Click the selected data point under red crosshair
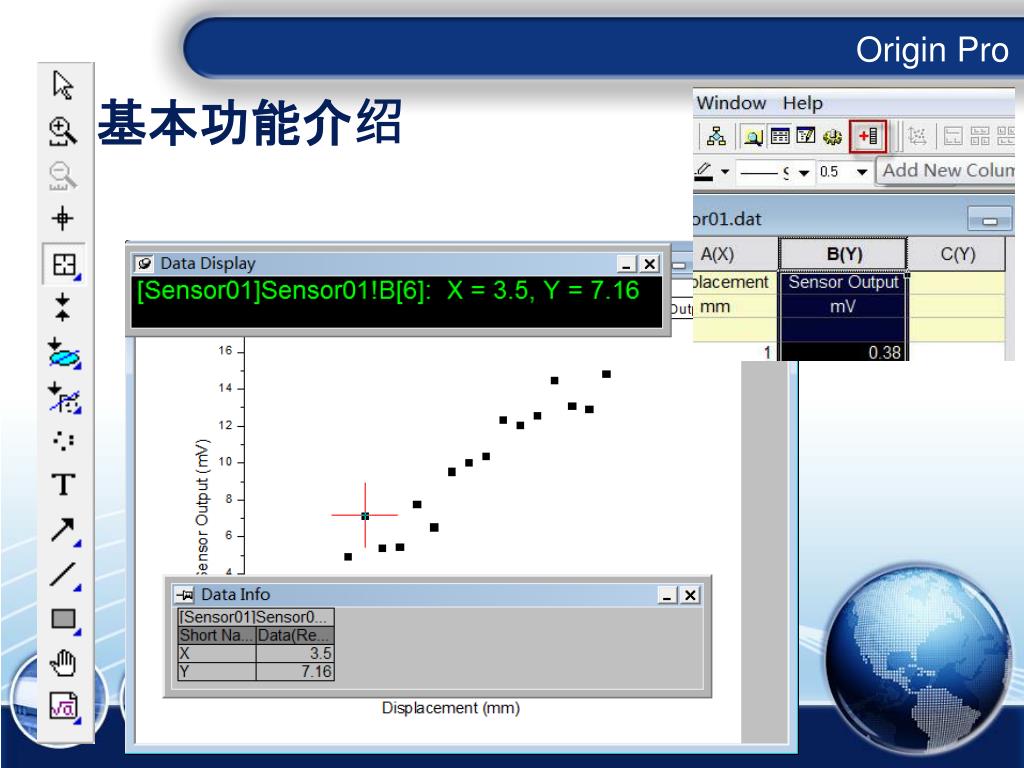 point(365,516)
